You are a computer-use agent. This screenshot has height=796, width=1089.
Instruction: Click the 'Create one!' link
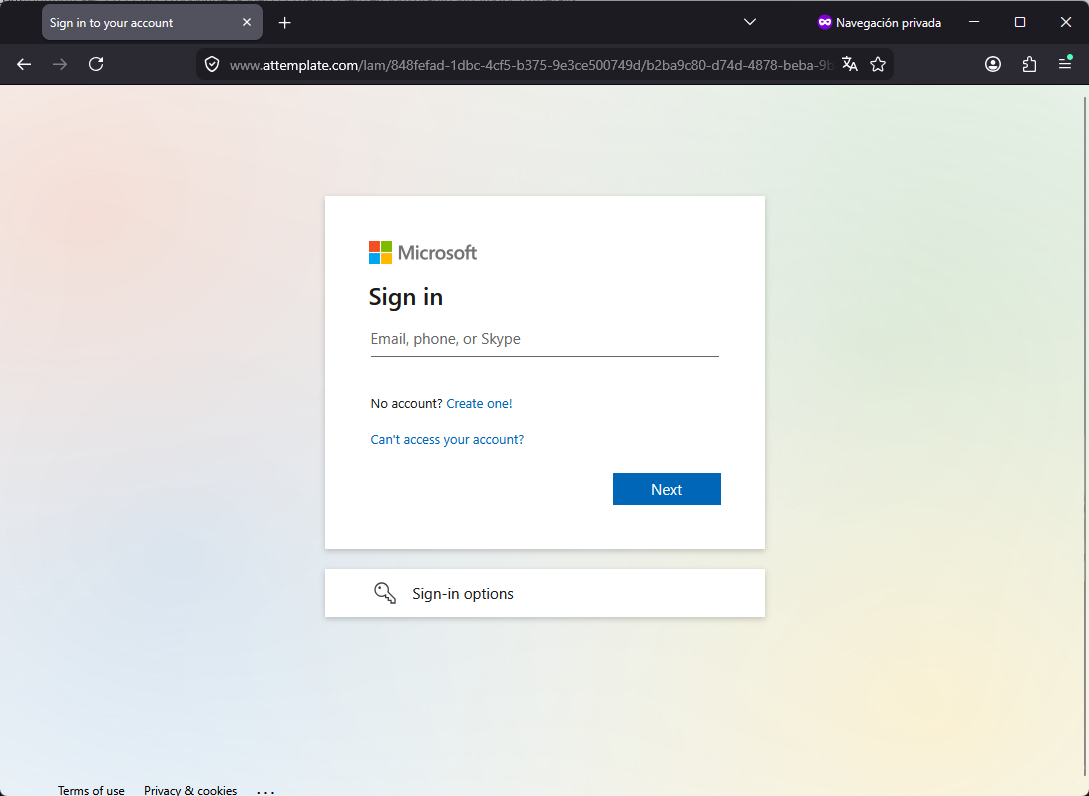tap(479, 404)
